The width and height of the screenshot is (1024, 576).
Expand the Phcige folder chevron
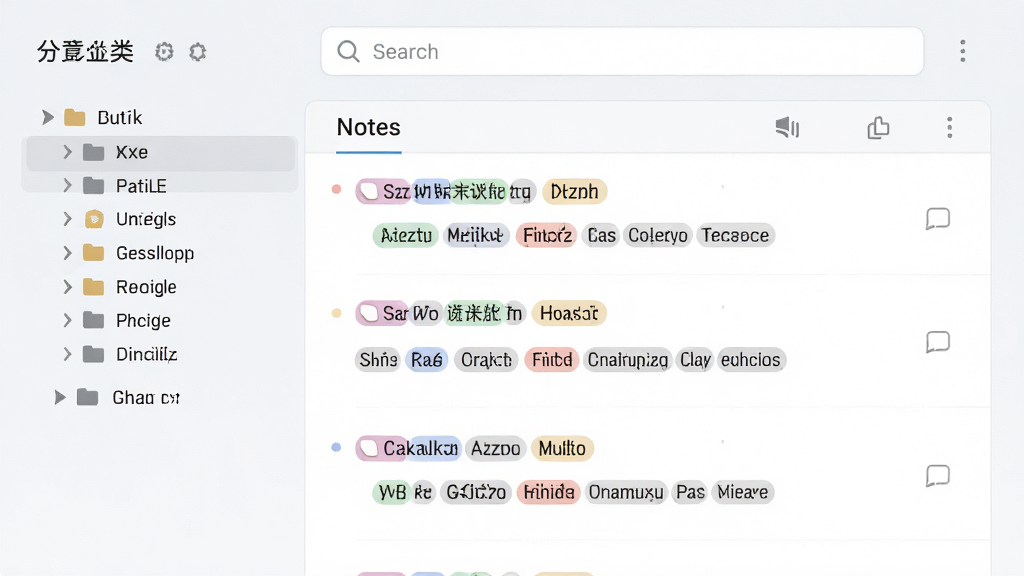pyautogui.click(x=67, y=320)
